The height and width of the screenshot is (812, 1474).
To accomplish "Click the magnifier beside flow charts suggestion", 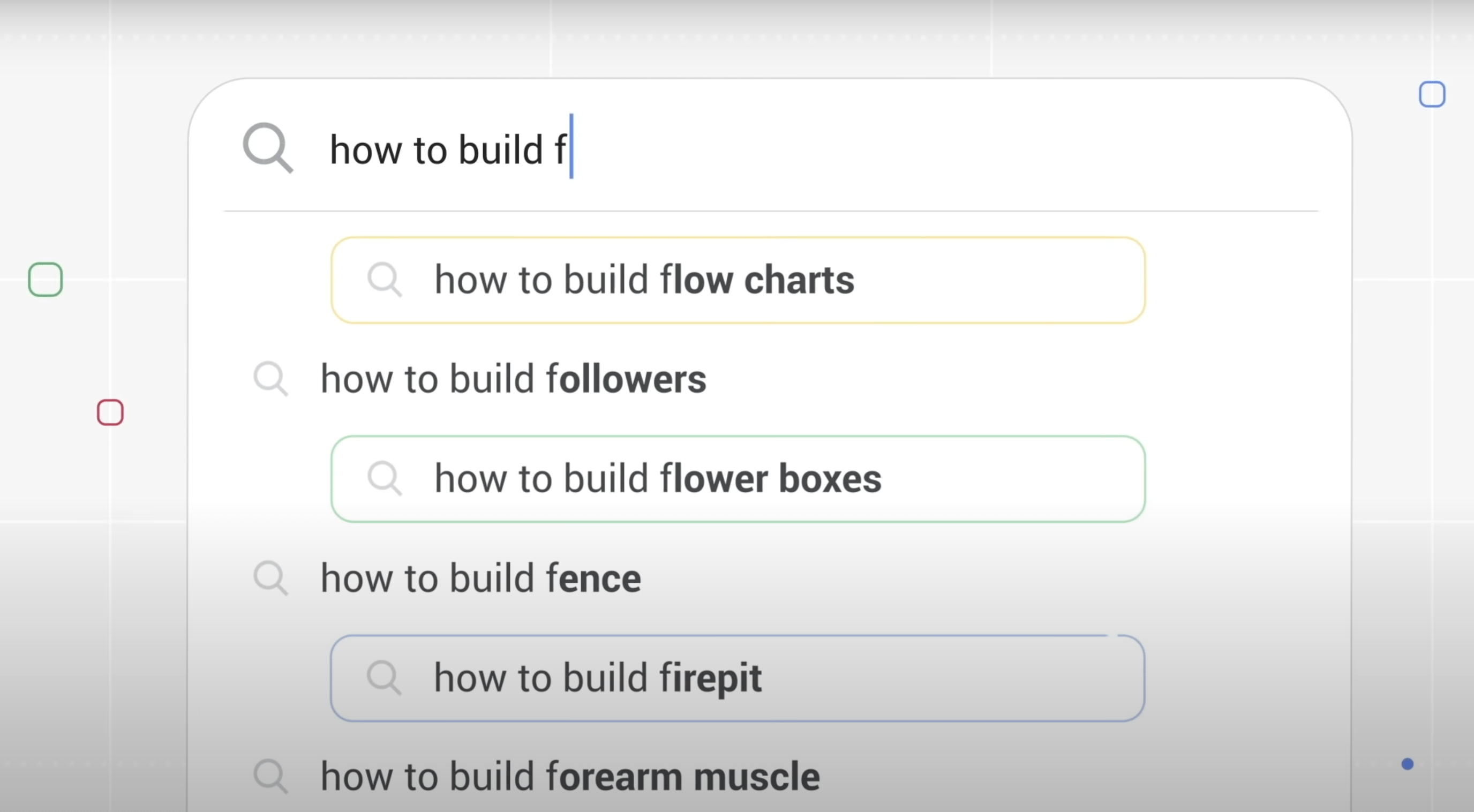I will [x=385, y=280].
